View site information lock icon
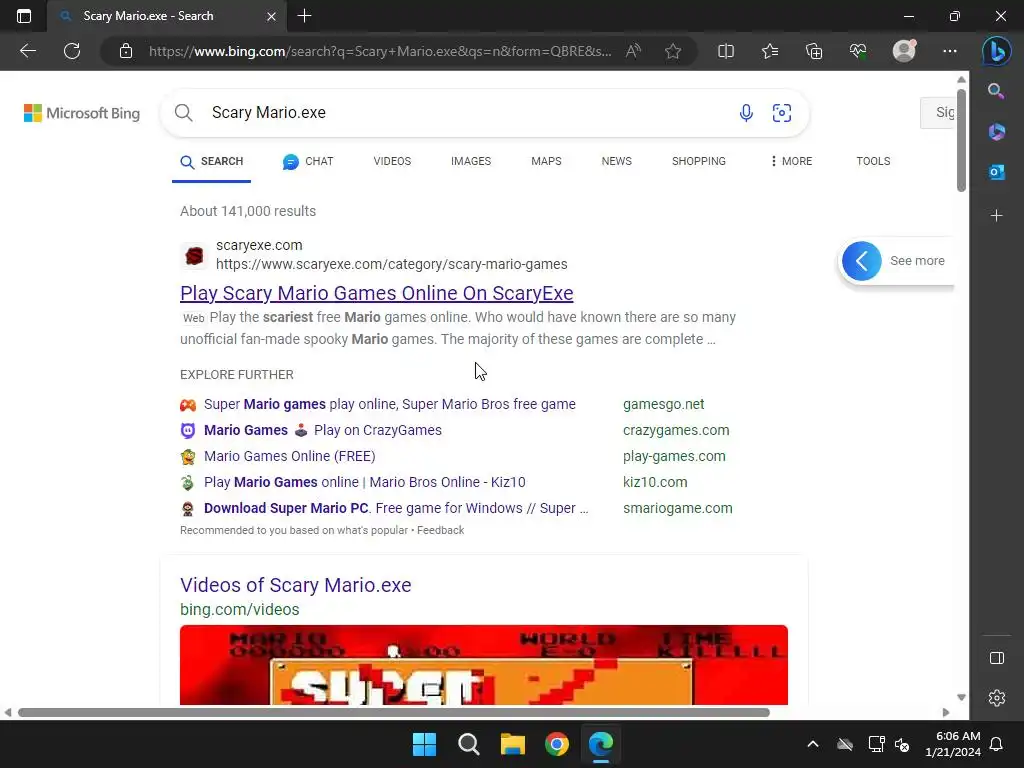Viewport: 1024px width, 768px height. click(126, 51)
